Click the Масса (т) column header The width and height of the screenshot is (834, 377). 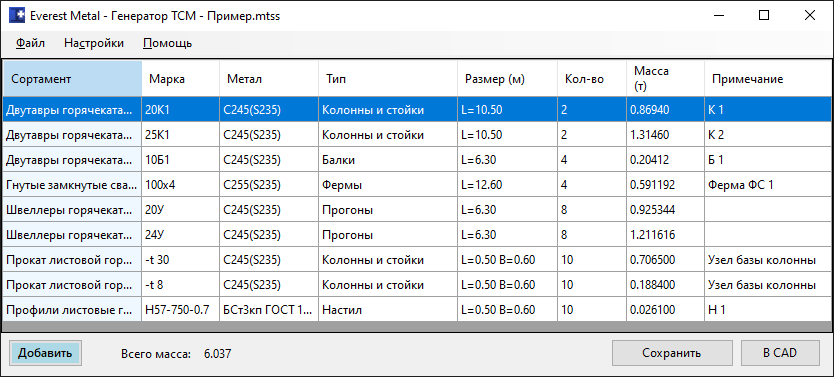pos(665,79)
